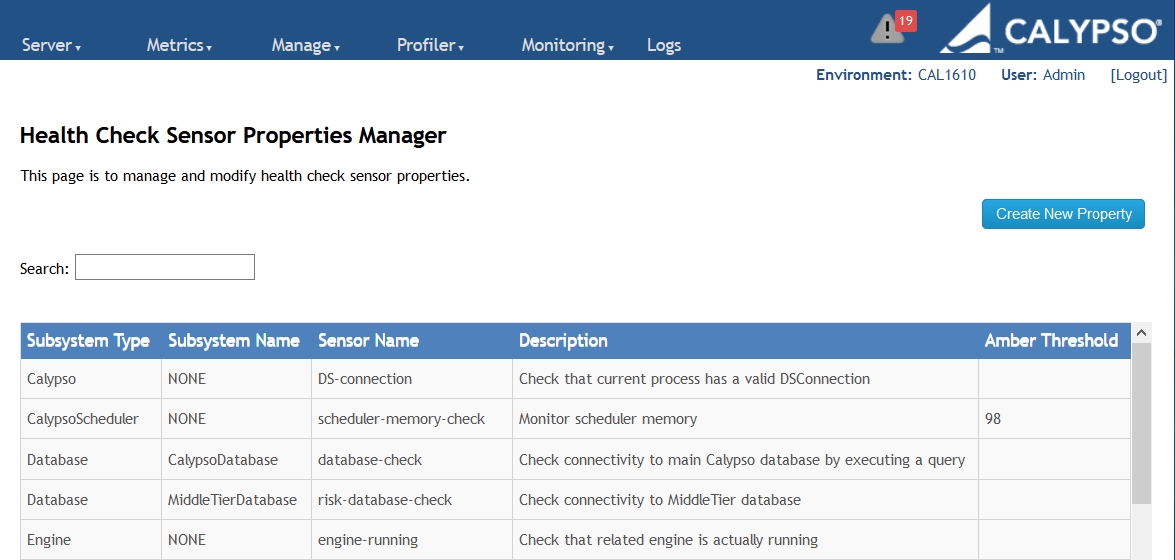Click the amber threshold value 98

coord(994,419)
